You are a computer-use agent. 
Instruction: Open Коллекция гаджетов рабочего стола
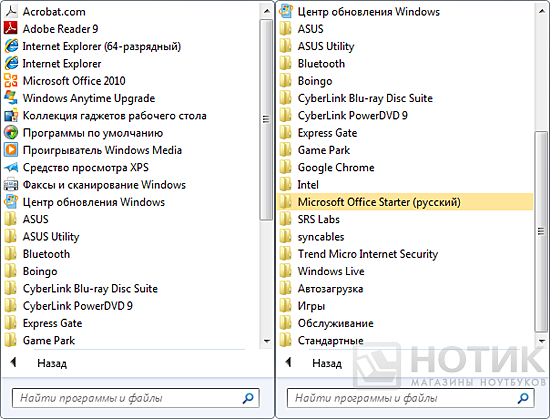pos(114,115)
